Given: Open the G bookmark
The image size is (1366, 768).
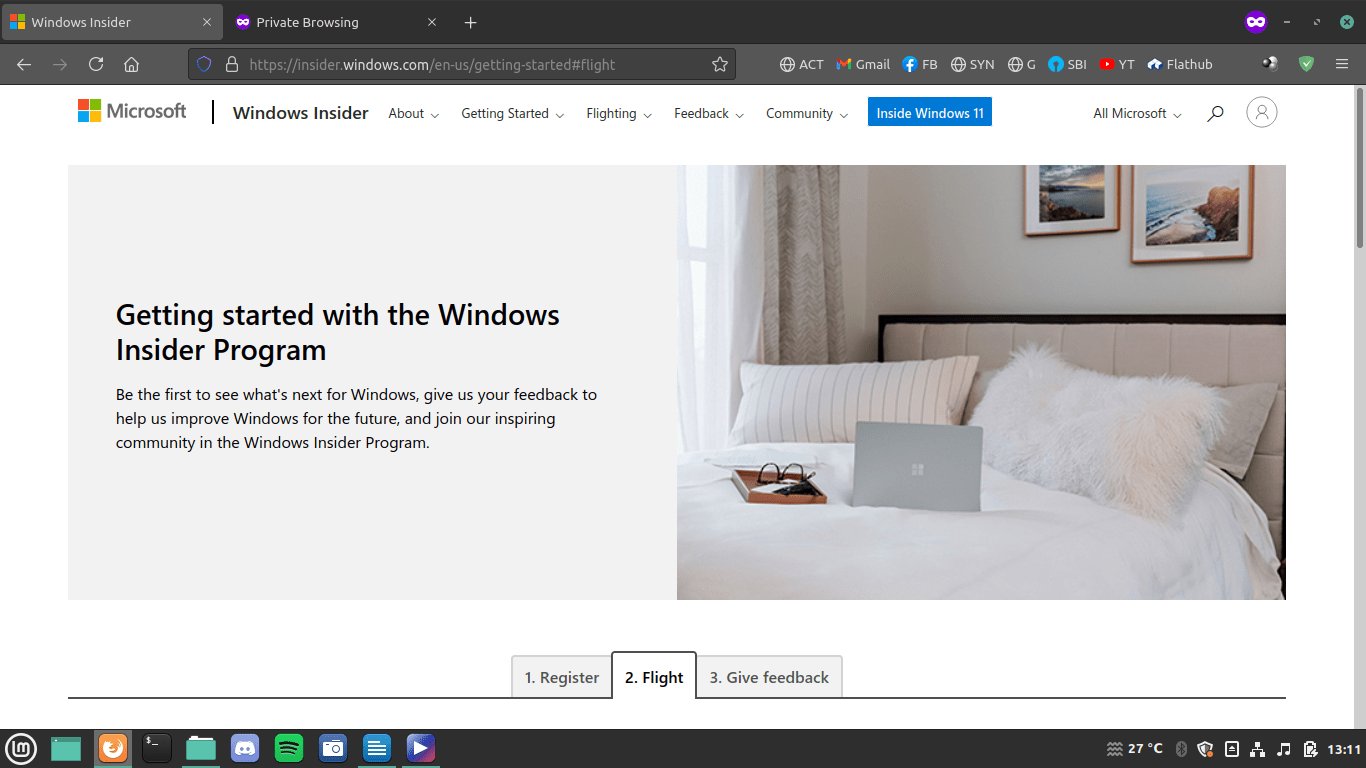Looking at the screenshot, I should pos(1022,64).
